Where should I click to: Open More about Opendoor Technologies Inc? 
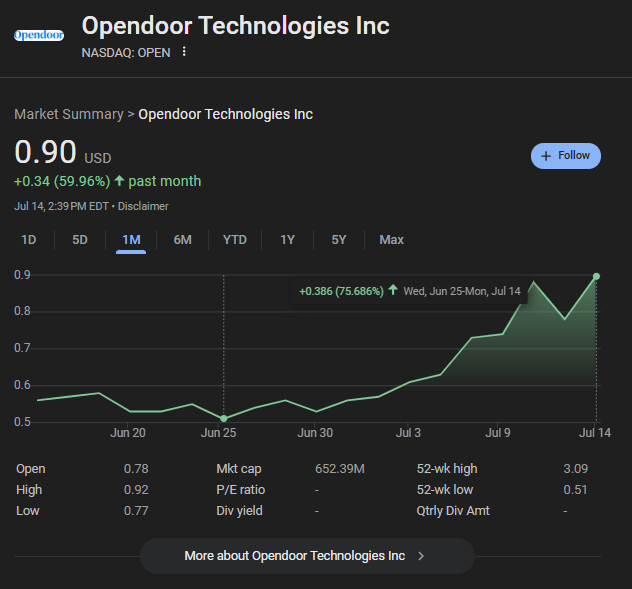click(307, 556)
